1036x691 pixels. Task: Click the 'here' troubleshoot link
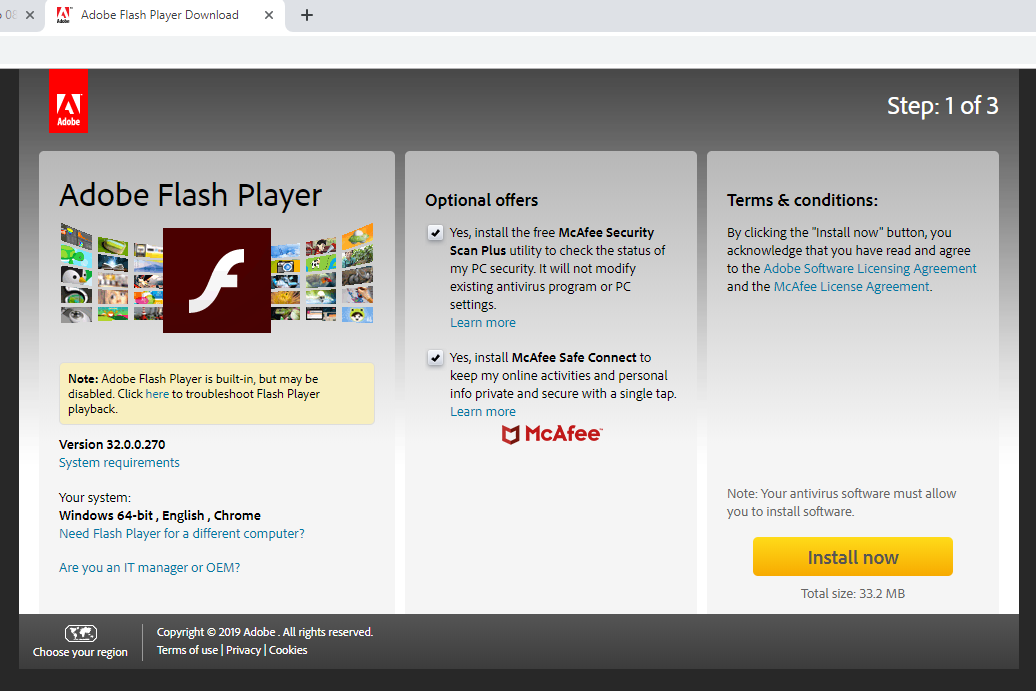(x=157, y=394)
